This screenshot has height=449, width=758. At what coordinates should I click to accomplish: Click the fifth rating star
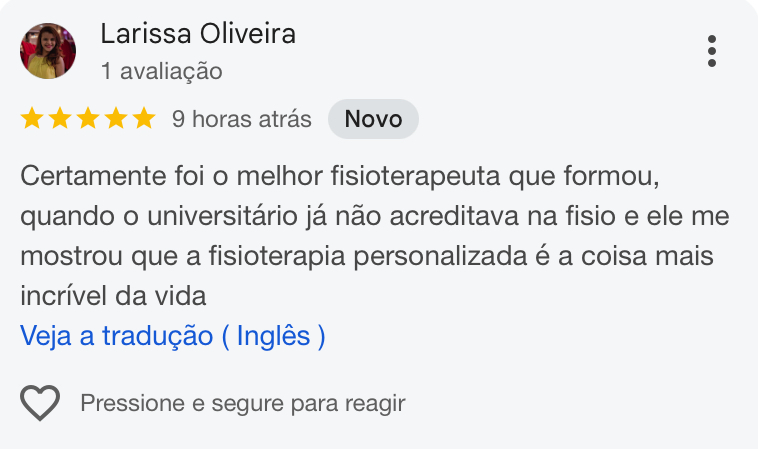pyautogui.click(x=144, y=119)
